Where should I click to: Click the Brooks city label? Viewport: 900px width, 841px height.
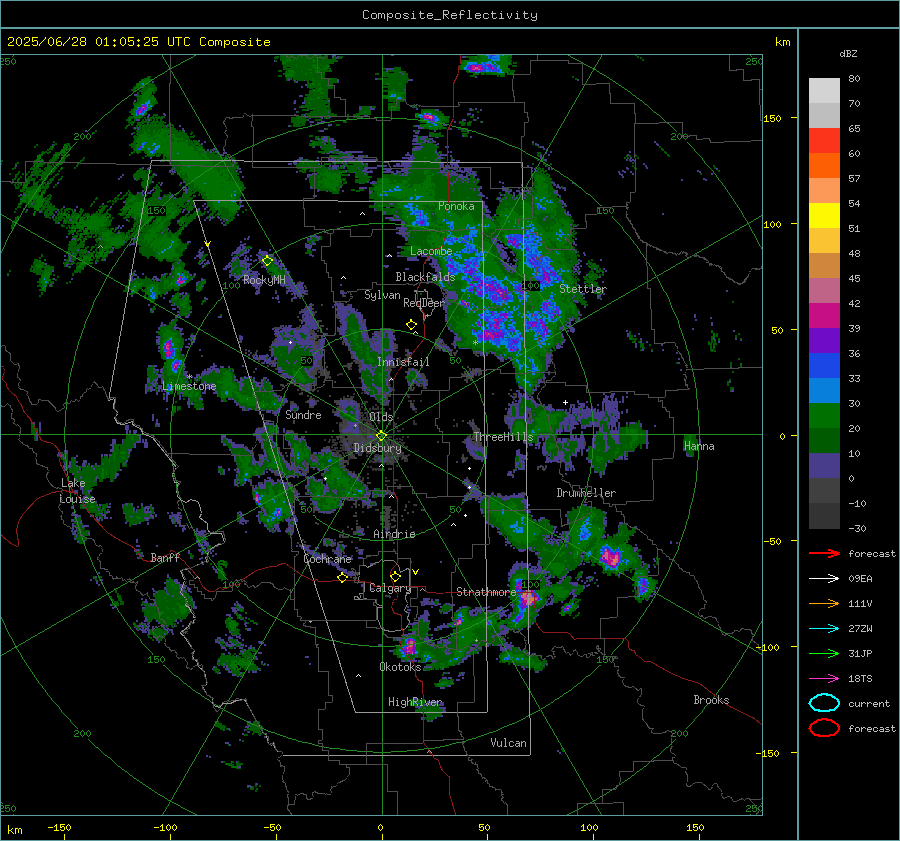click(711, 700)
